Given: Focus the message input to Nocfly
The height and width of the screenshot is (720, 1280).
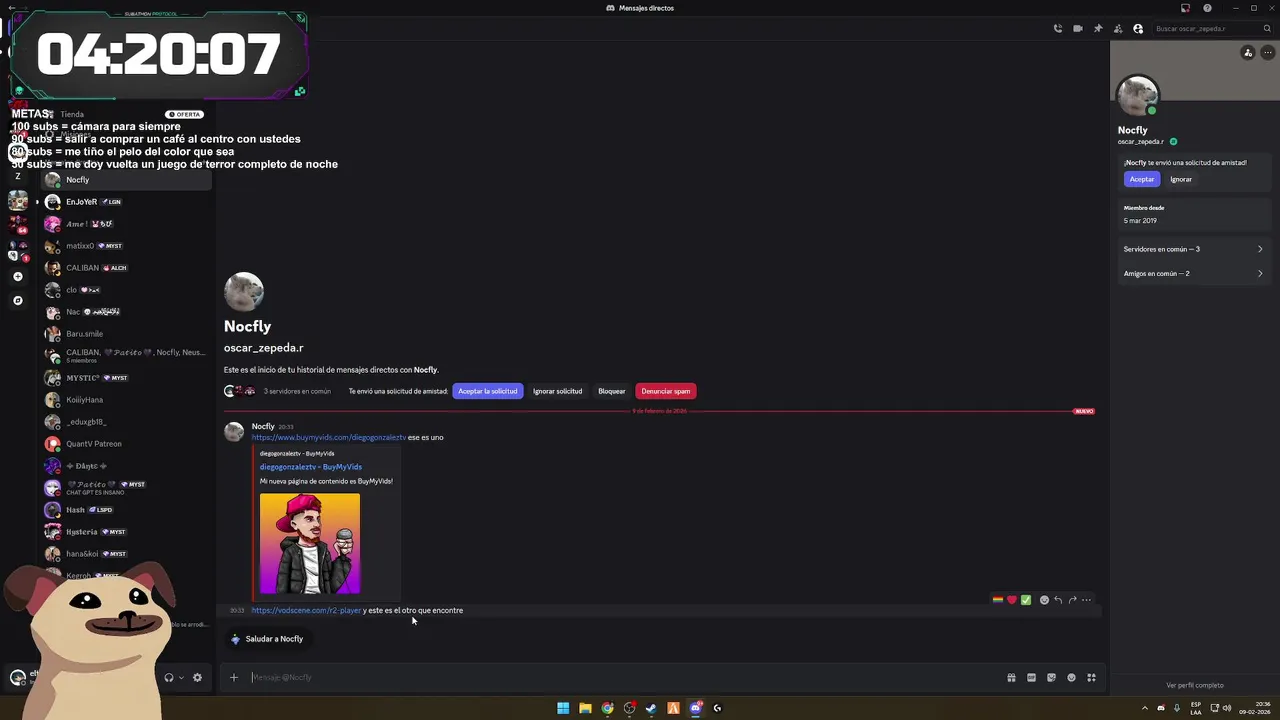Looking at the screenshot, I should click(x=620, y=677).
